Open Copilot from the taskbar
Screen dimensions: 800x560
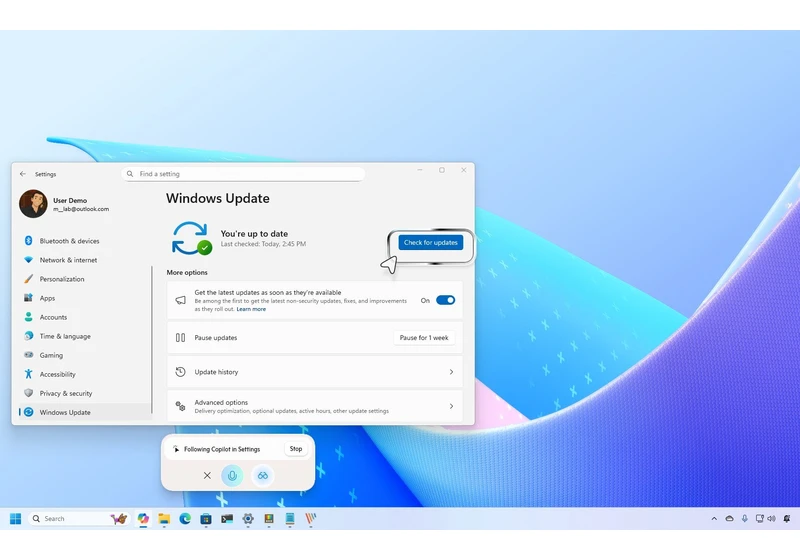point(143,519)
